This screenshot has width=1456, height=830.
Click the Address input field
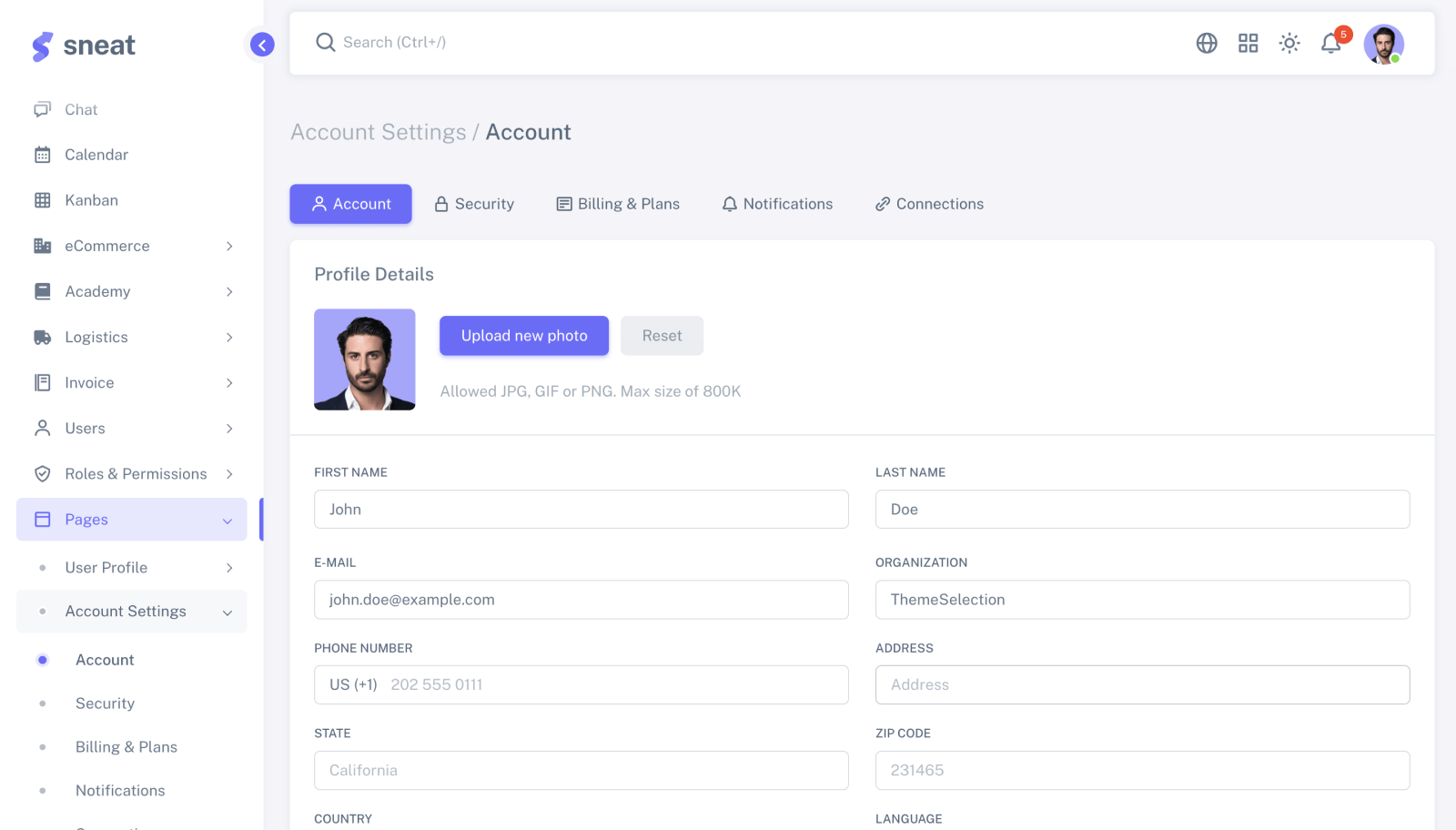click(1142, 684)
